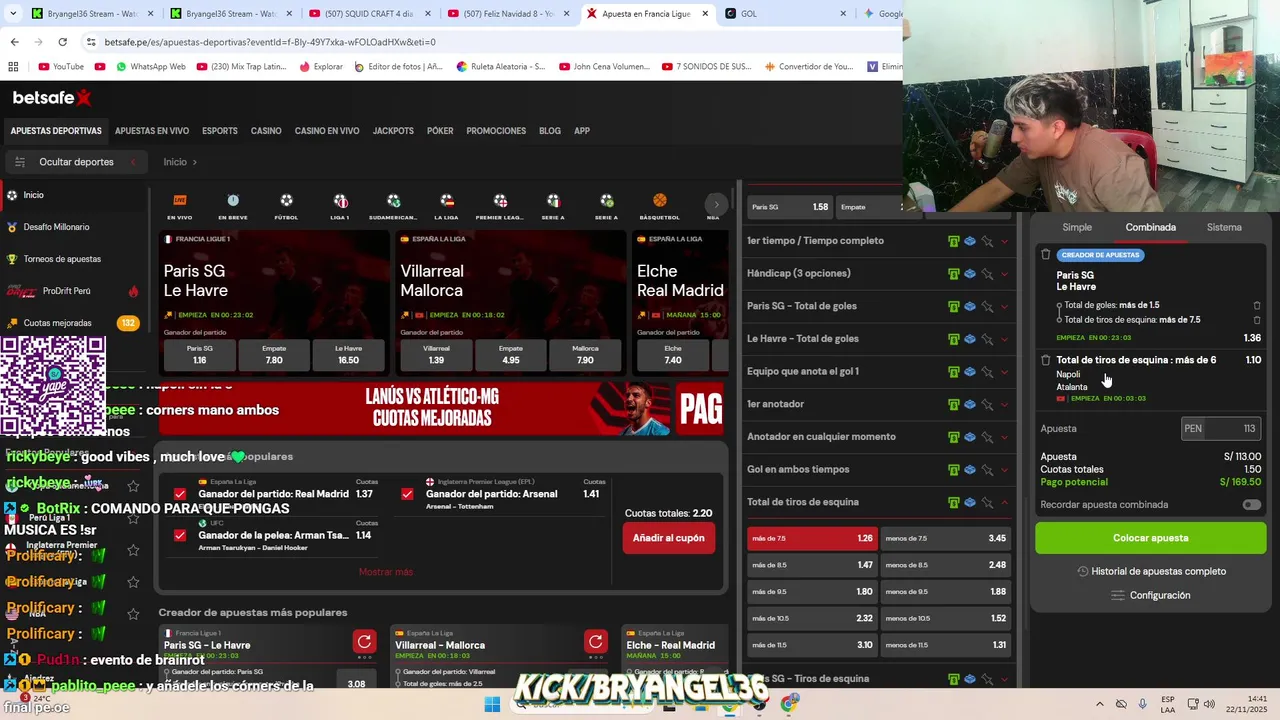Switch to the Simple bet tab

tap(1077, 227)
